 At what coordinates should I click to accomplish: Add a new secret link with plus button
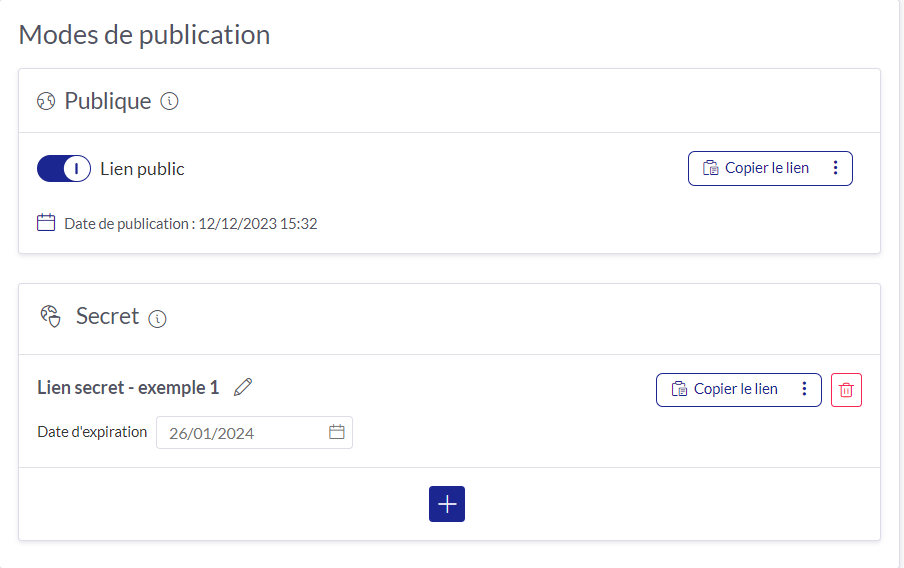447,504
